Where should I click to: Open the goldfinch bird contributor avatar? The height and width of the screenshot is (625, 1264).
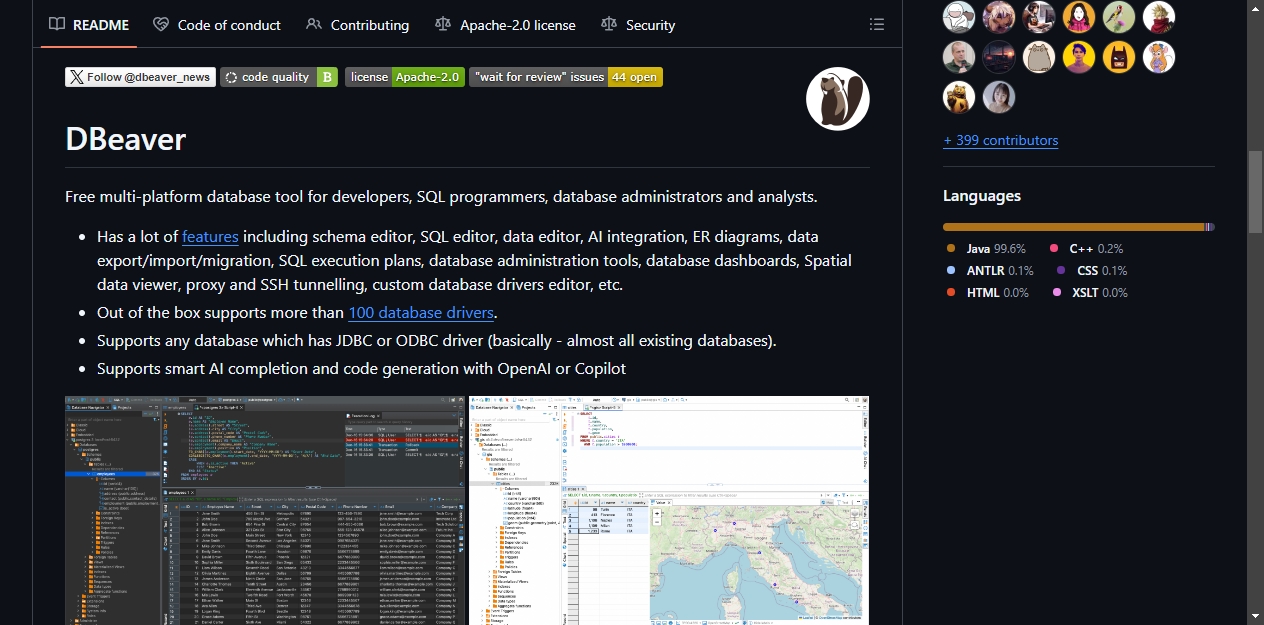pos(1119,16)
